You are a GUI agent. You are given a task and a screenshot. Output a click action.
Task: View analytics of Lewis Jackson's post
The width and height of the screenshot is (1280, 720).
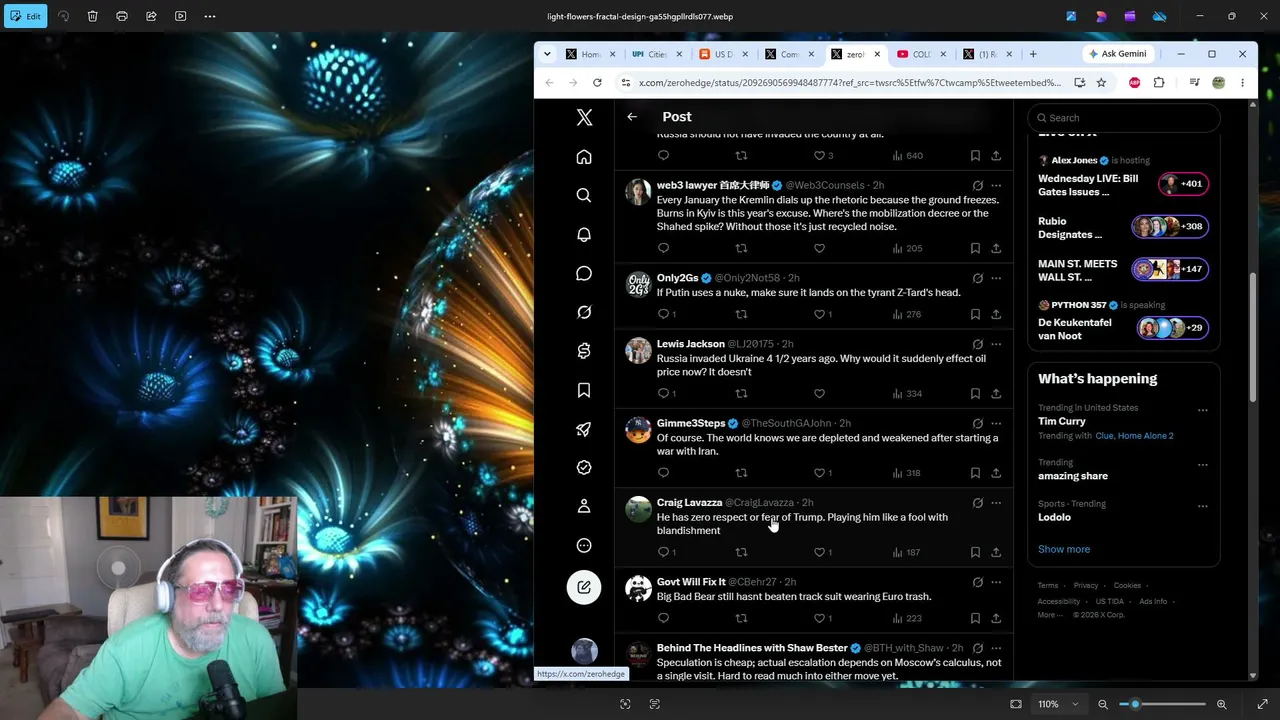click(907, 393)
